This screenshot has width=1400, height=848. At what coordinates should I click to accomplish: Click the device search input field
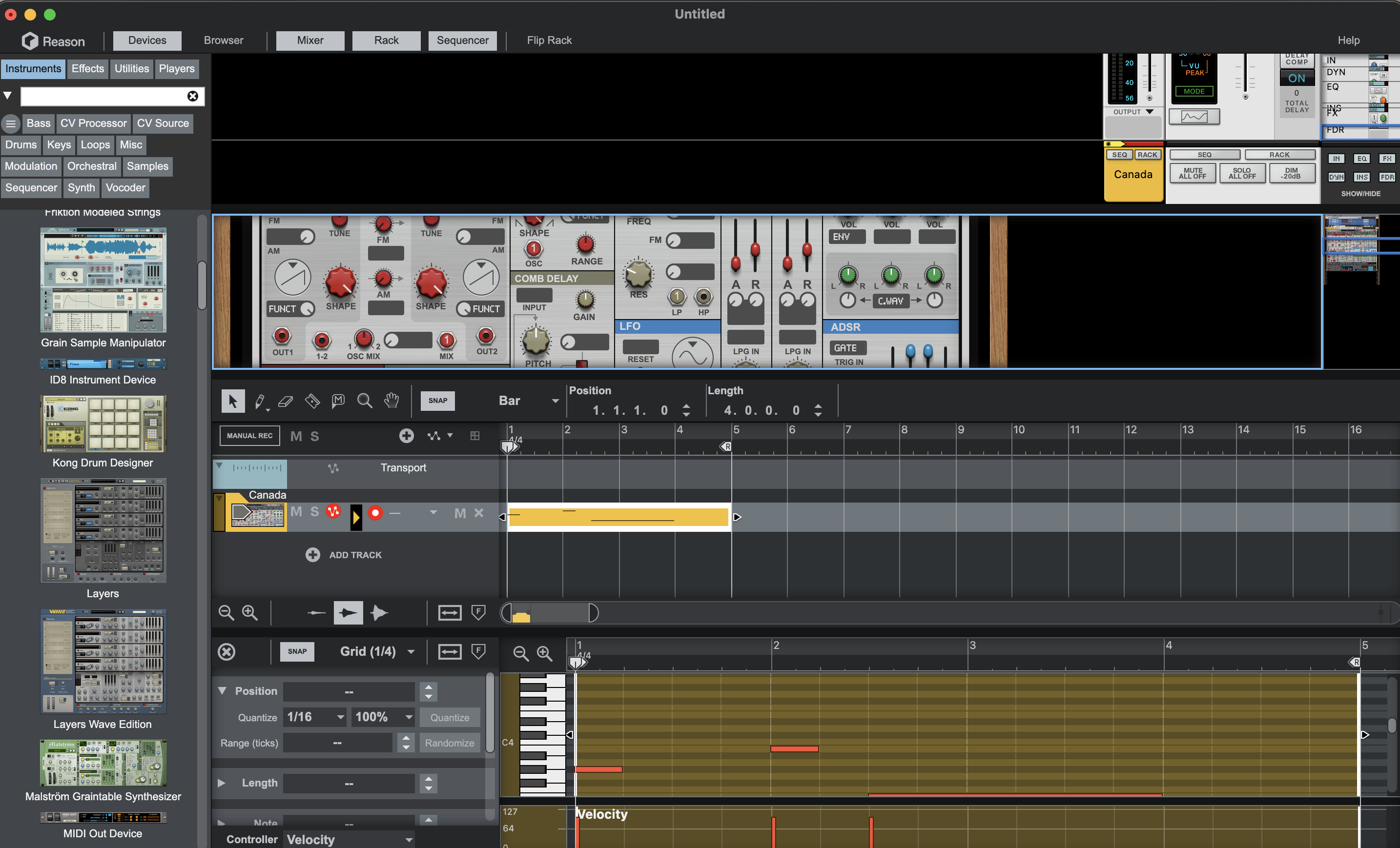[104, 96]
